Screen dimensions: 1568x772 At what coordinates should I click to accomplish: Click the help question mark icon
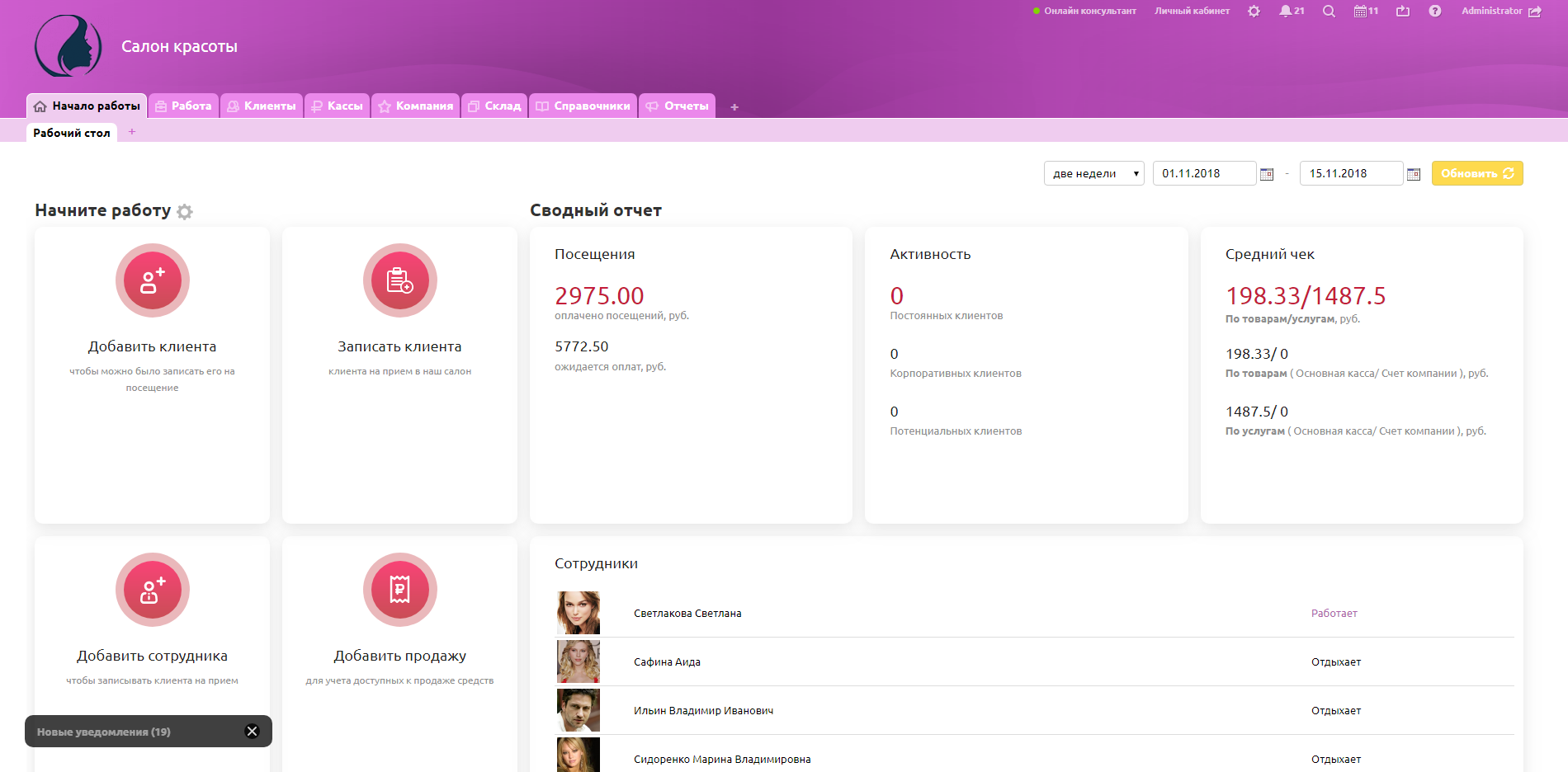pyautogui.click(x=1435, y=12)
